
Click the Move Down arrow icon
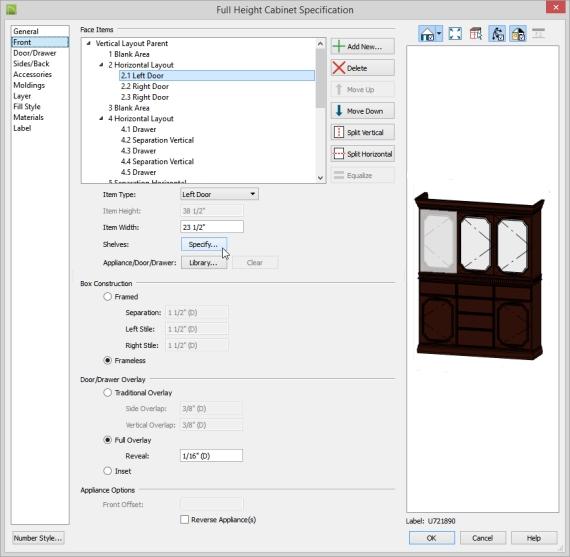click(339, 111)
